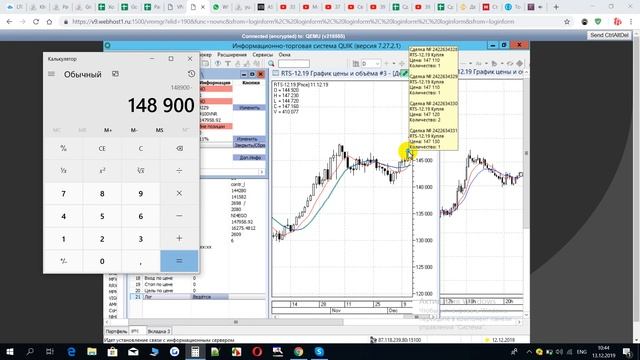Click digit 5 in Calculator
This screenshot has width=640, height=360.
(x=102, y=216)
